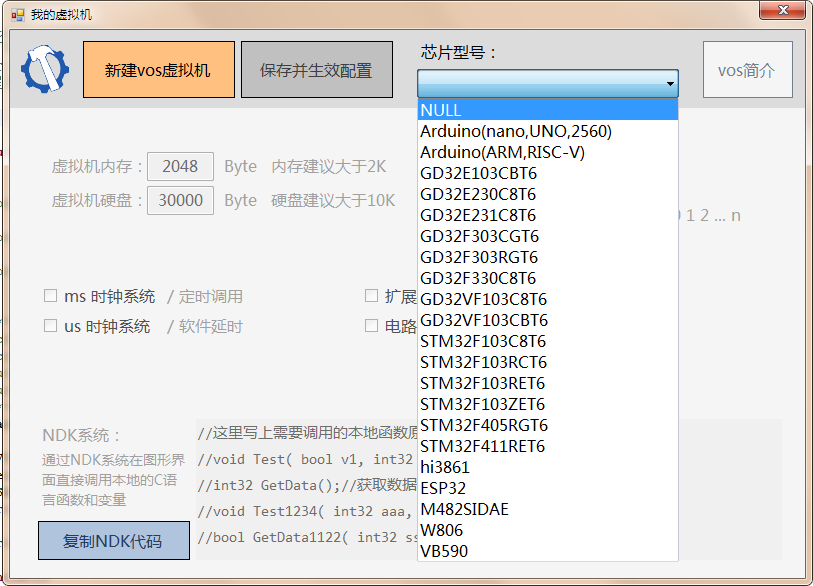Toggle the 电路 checkbox

tap(371, 326)
